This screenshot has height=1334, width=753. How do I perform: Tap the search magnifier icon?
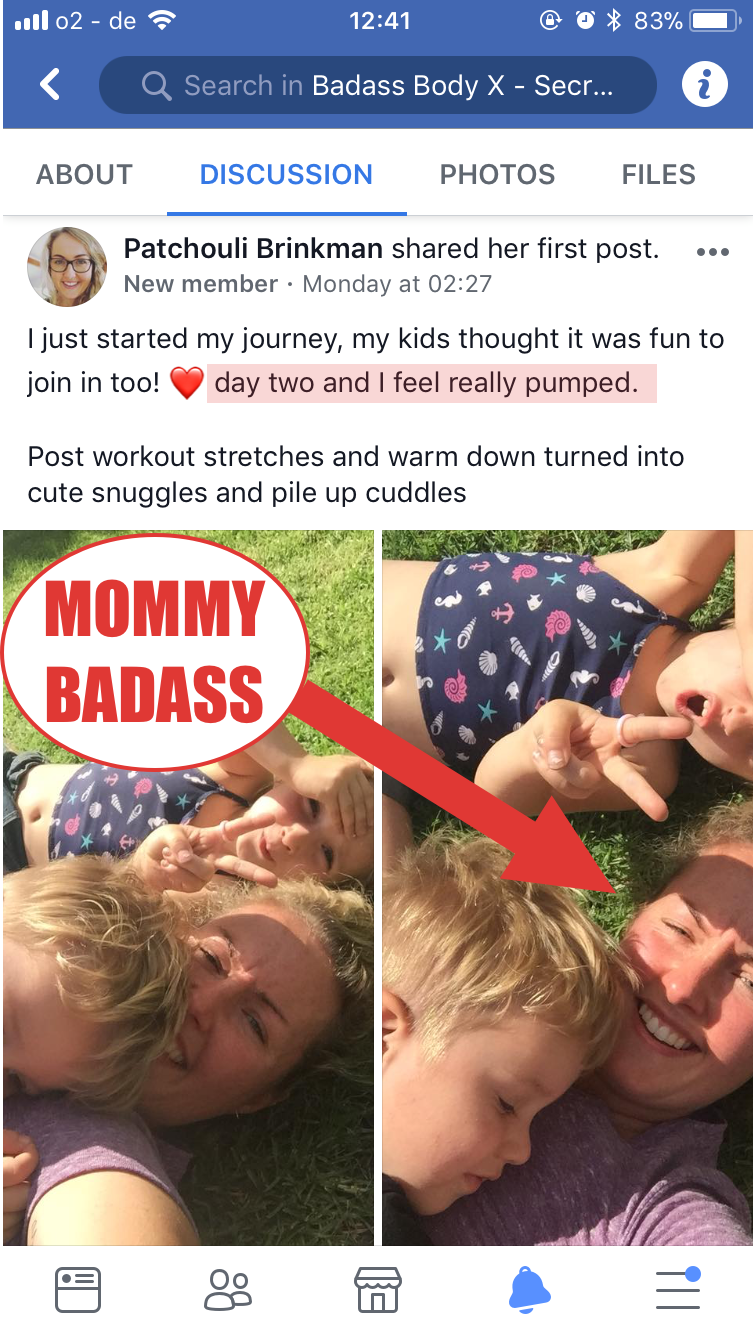[157, 86]
